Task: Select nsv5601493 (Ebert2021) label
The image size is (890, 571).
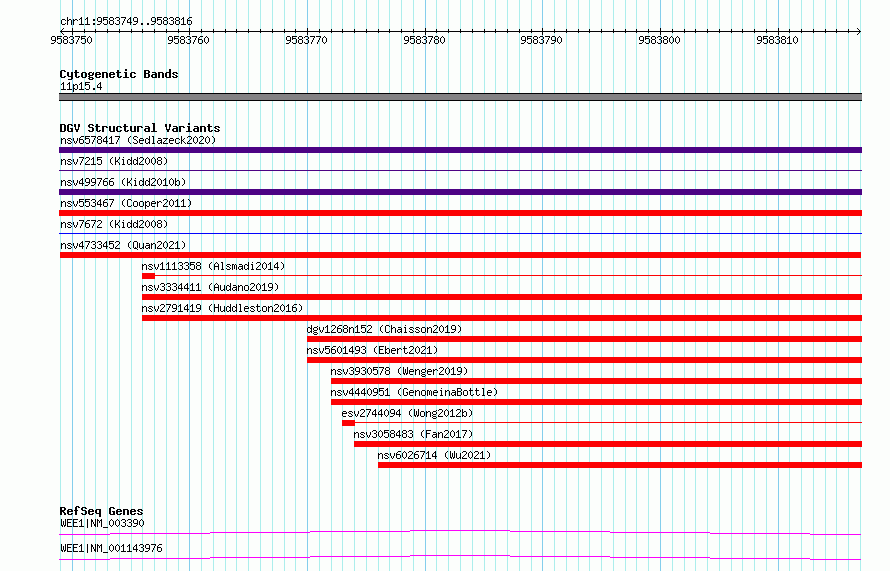Action: click(x=372, y=350)
